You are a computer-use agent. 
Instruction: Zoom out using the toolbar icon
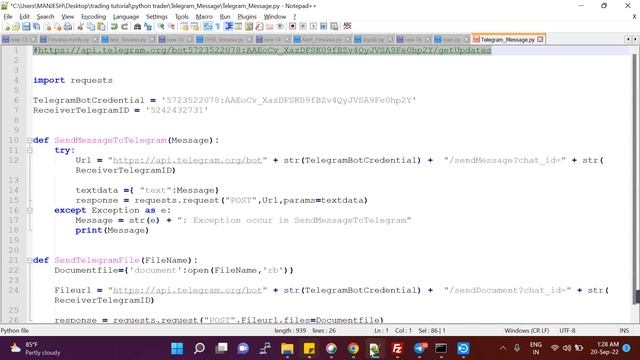[171, 27]
